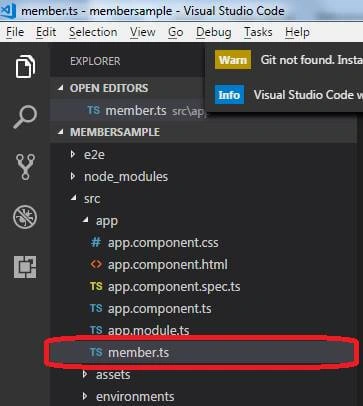Open the Go menu

pyautogui.click(x=175, y=32)
